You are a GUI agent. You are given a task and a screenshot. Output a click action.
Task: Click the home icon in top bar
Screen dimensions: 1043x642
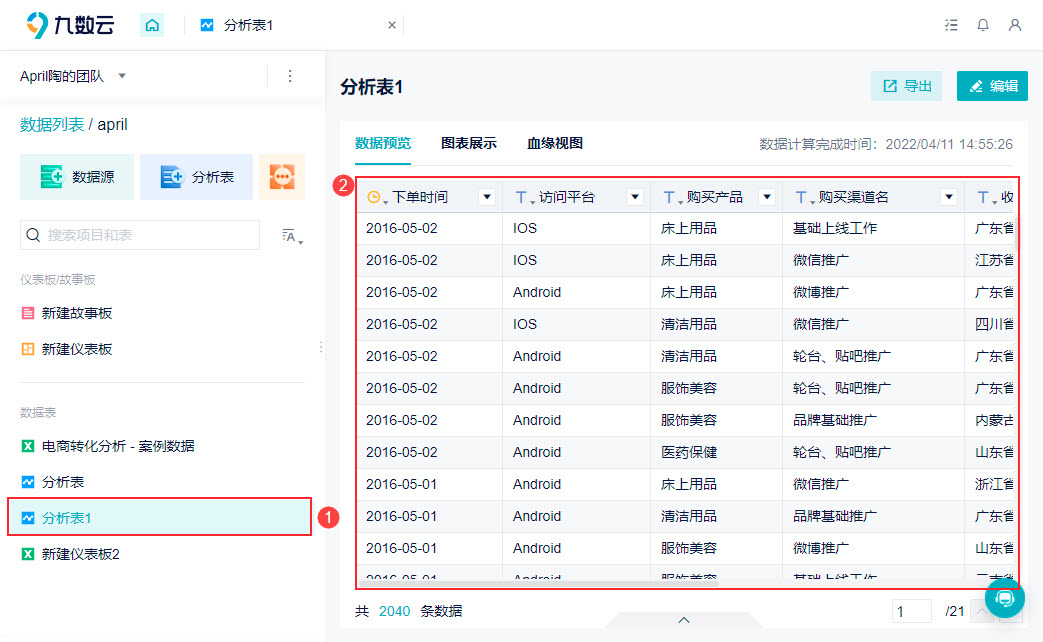tap(152, 25)
